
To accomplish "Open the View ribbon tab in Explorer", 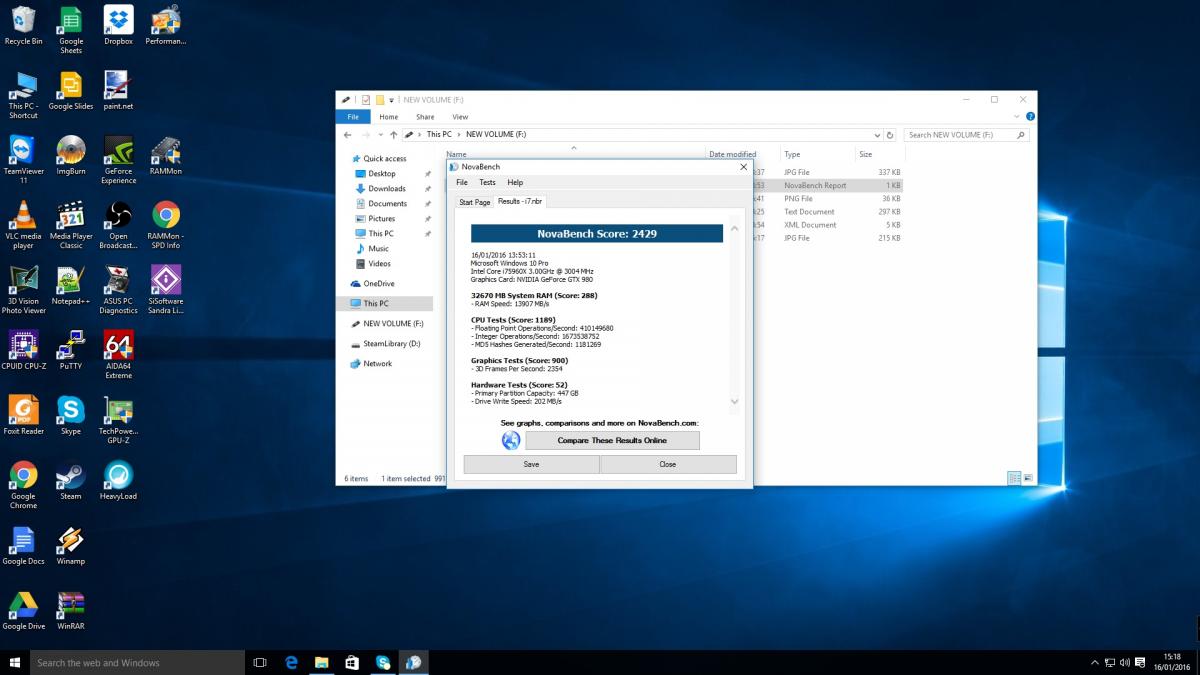I will pyautogui.click(x=460, y=117).
